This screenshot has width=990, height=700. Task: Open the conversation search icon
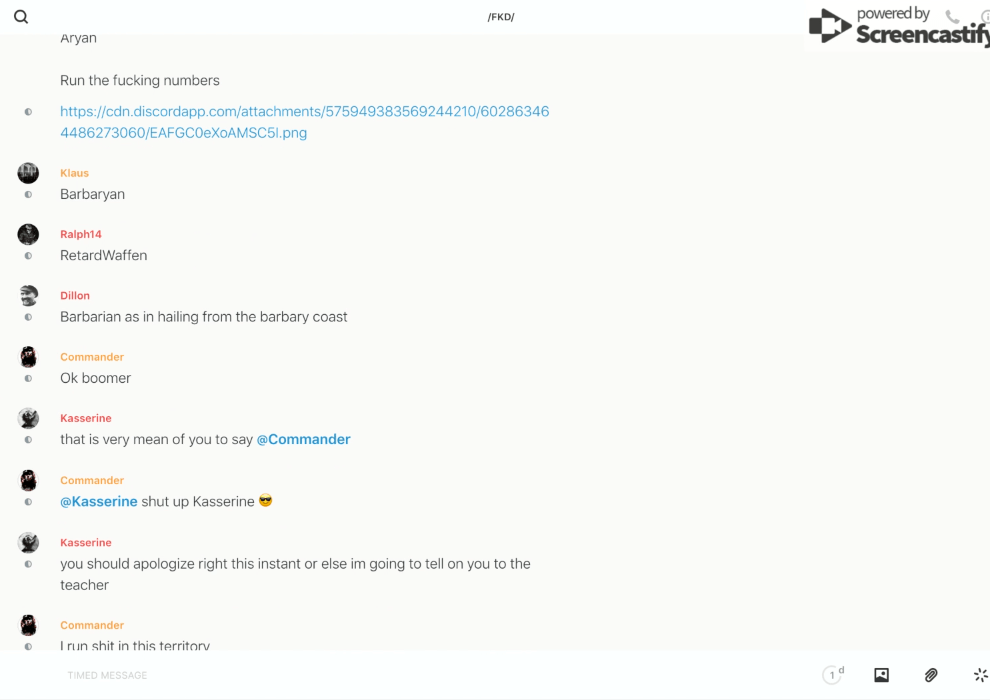[x=21, y=17]
